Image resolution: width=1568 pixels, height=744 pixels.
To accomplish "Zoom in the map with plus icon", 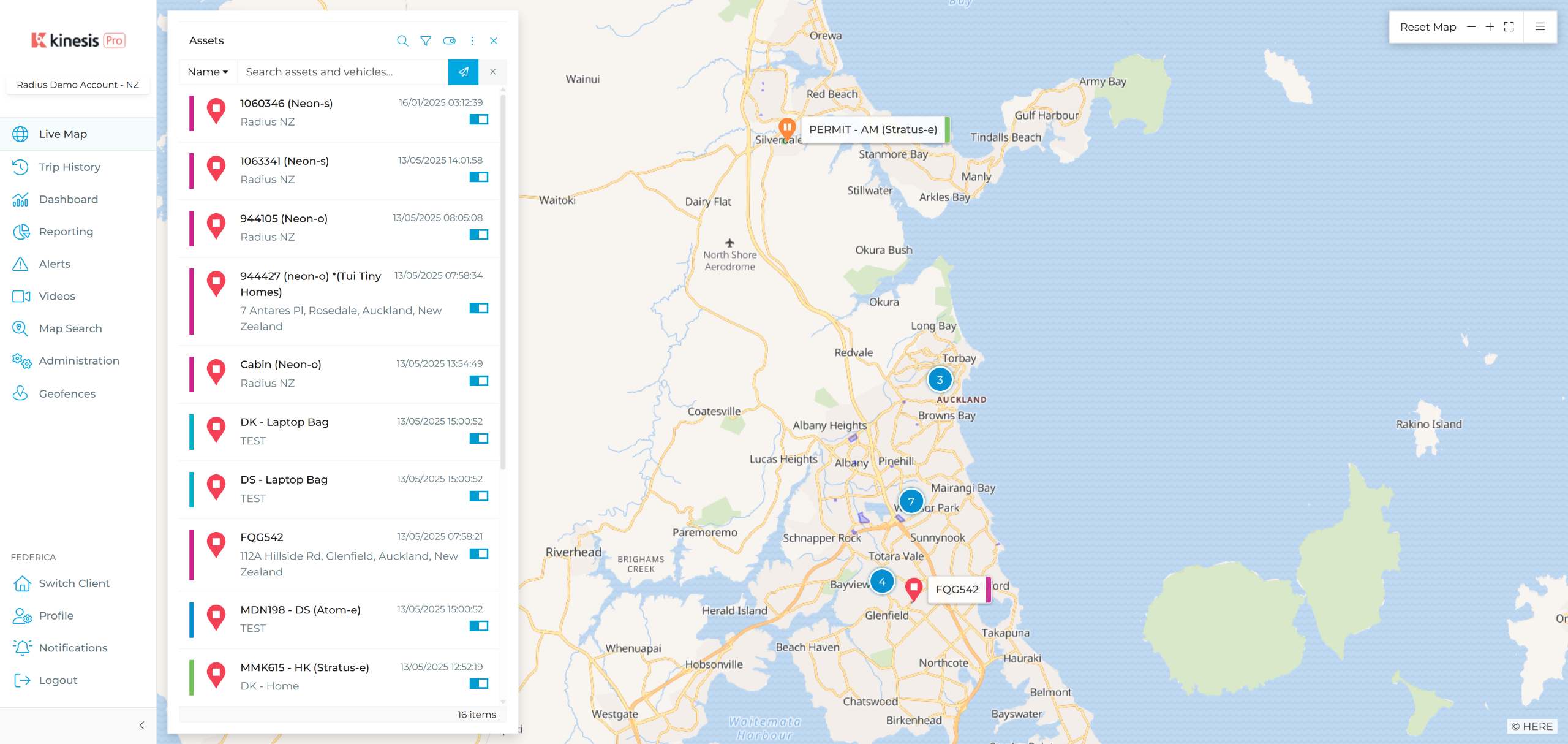I will pos(1490,27).
